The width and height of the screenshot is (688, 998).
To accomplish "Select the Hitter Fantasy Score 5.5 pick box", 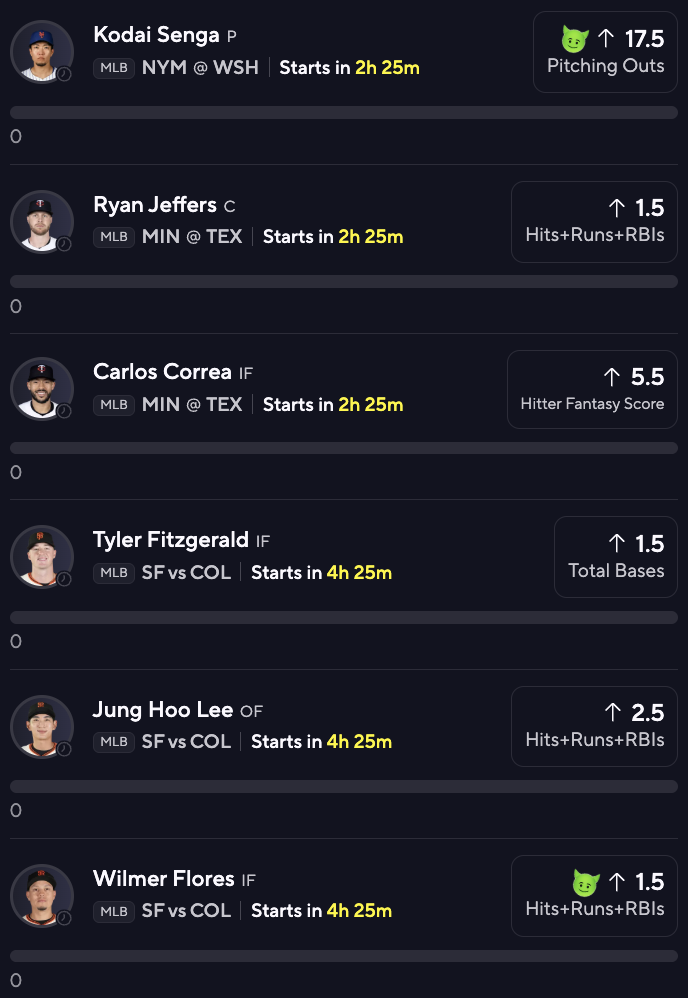I will [592, 389].
